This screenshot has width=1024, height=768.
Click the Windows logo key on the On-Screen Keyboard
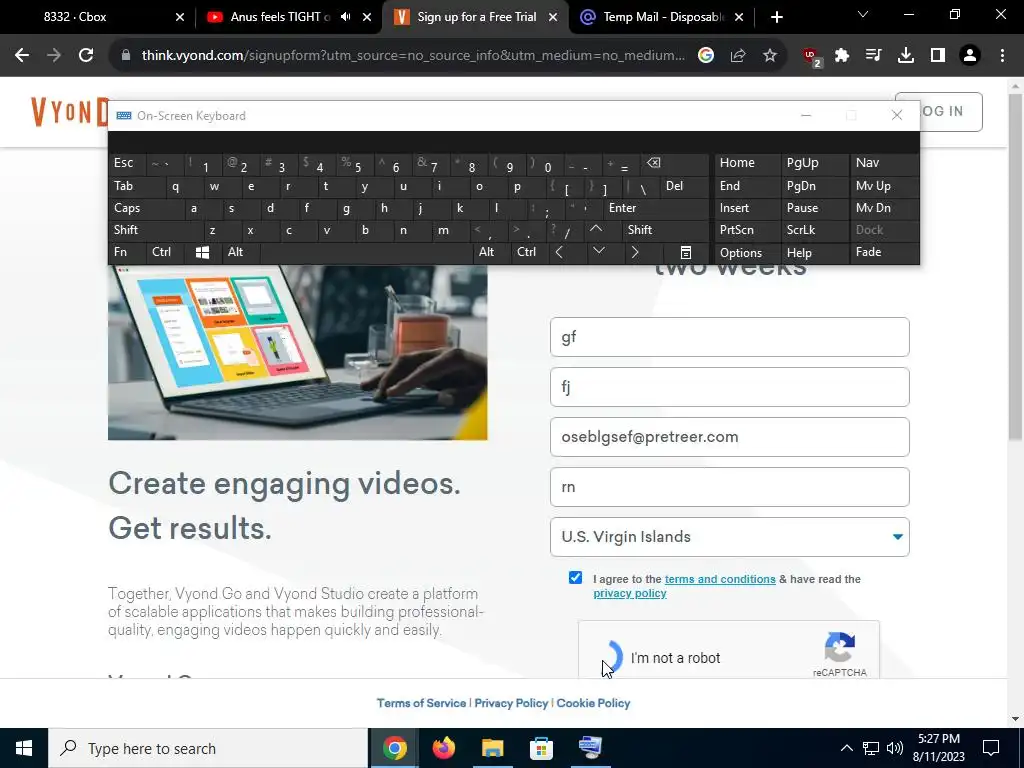click(202, 252)
